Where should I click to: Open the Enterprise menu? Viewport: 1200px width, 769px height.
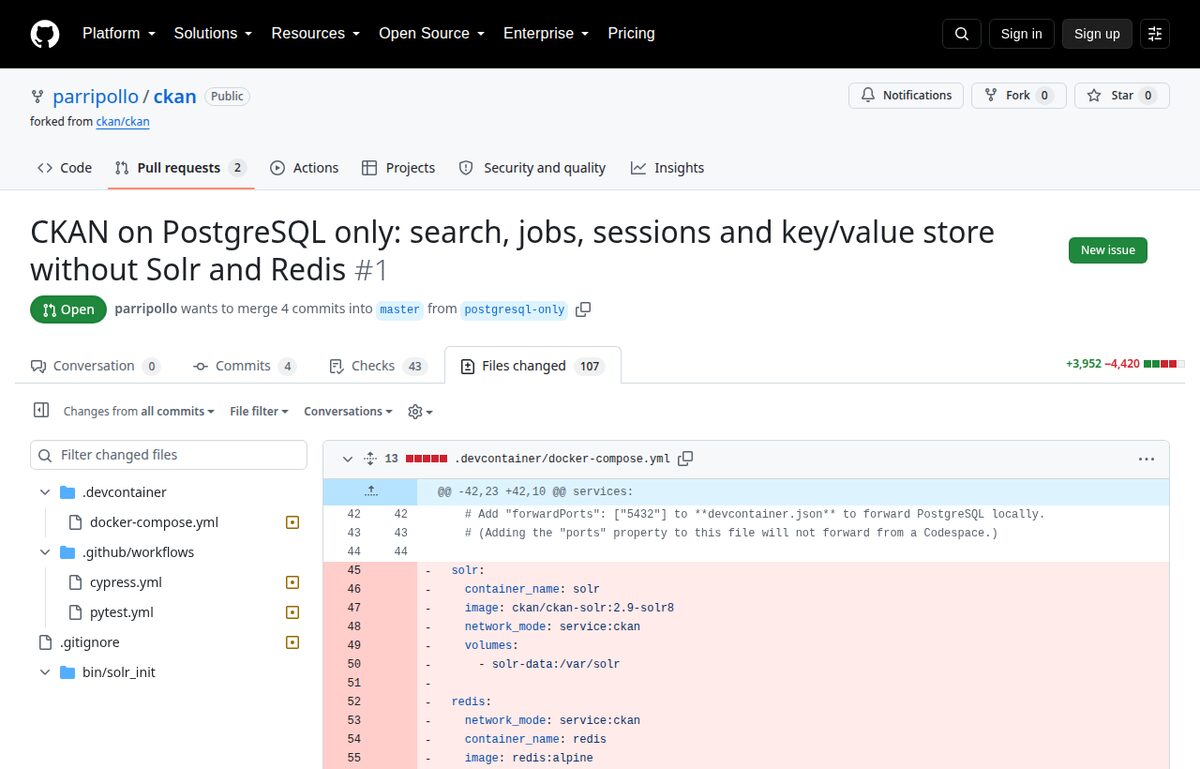(x=546, y=33)
